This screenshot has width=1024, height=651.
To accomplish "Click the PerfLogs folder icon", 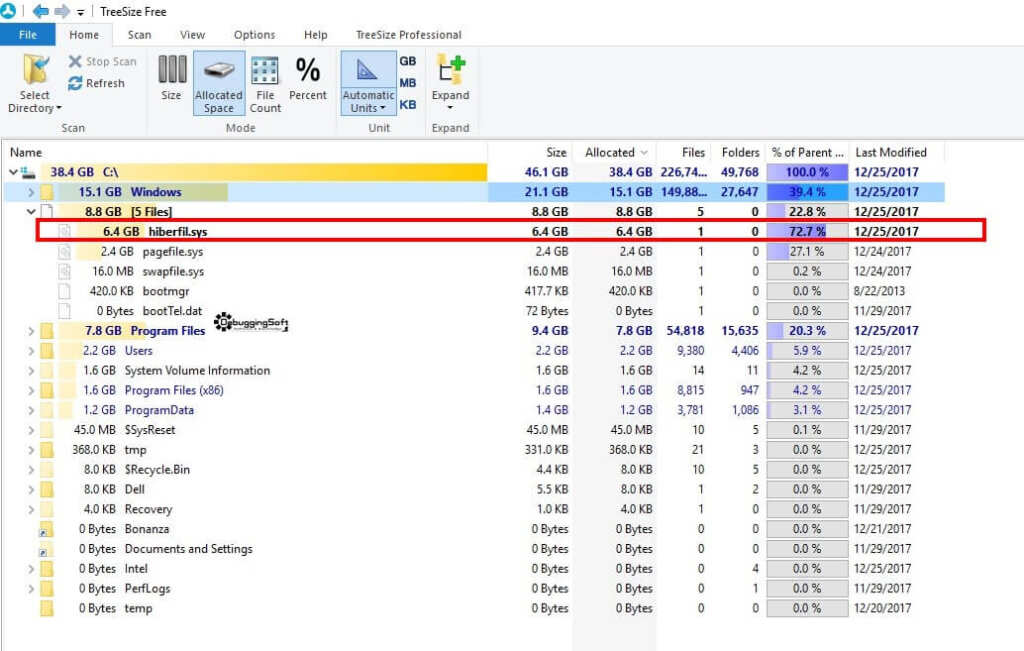I will pyautogui.click(x=46, y=589).
